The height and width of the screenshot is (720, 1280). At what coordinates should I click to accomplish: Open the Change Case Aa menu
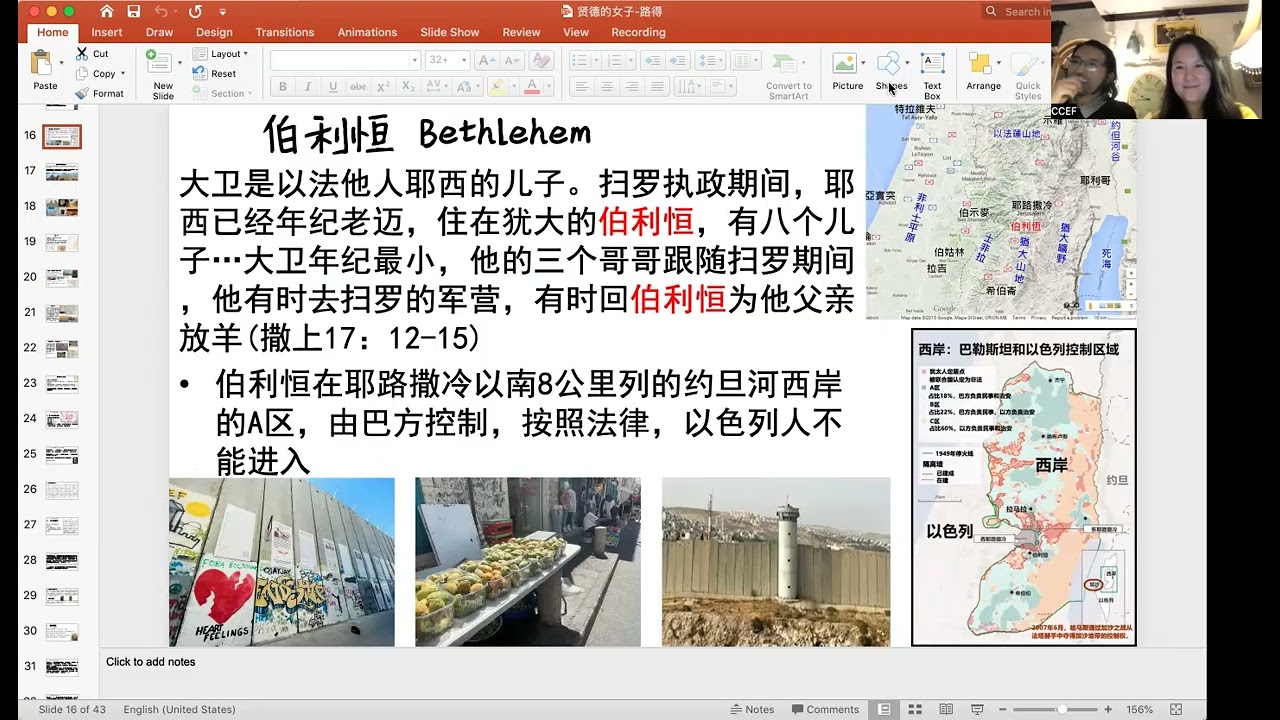[467, 87]
